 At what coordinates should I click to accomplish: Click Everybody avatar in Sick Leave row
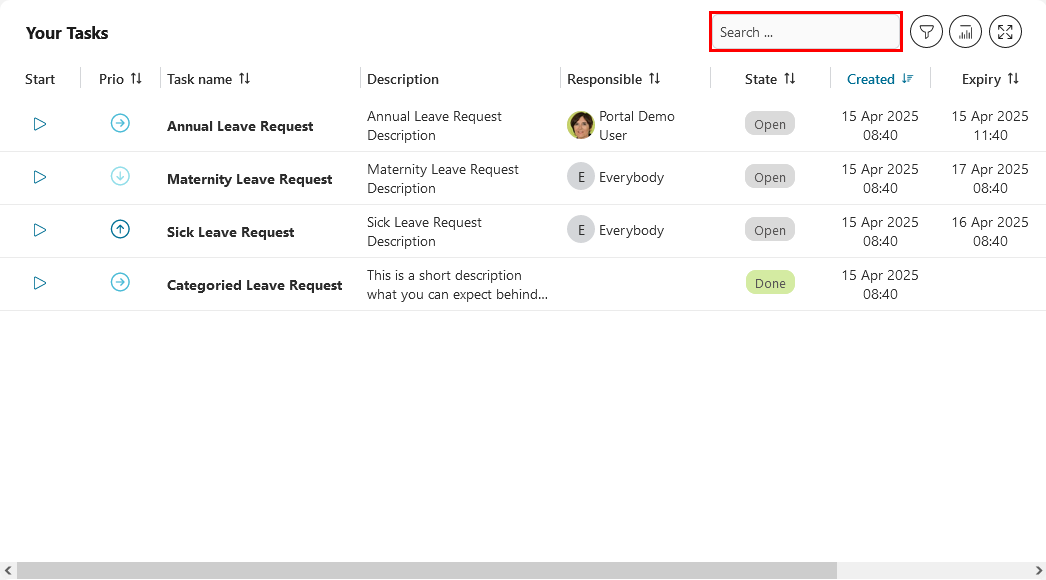(x=580, y=230)
